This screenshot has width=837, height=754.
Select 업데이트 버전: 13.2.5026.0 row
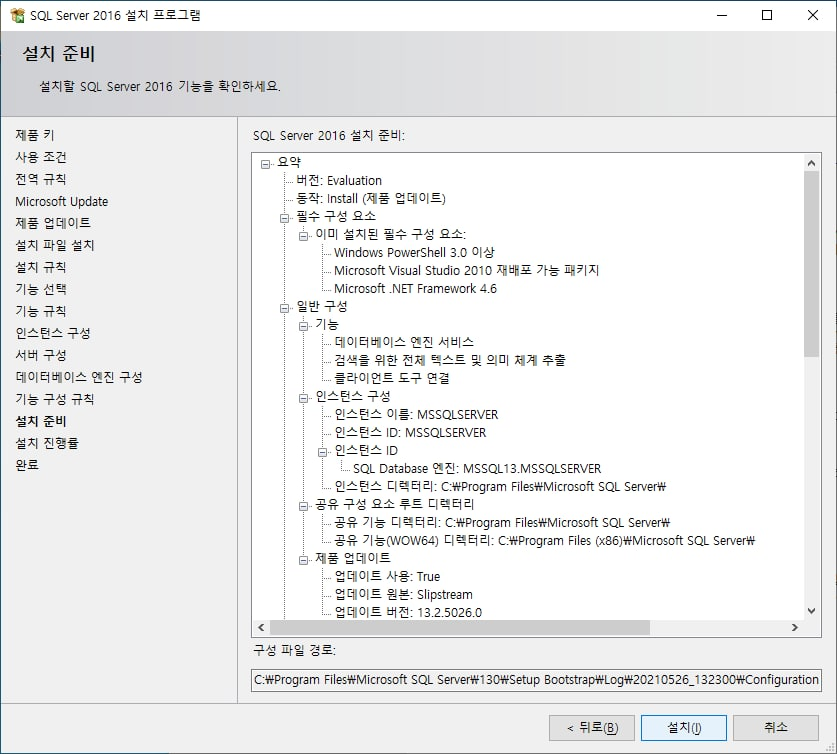pos(408,613)
